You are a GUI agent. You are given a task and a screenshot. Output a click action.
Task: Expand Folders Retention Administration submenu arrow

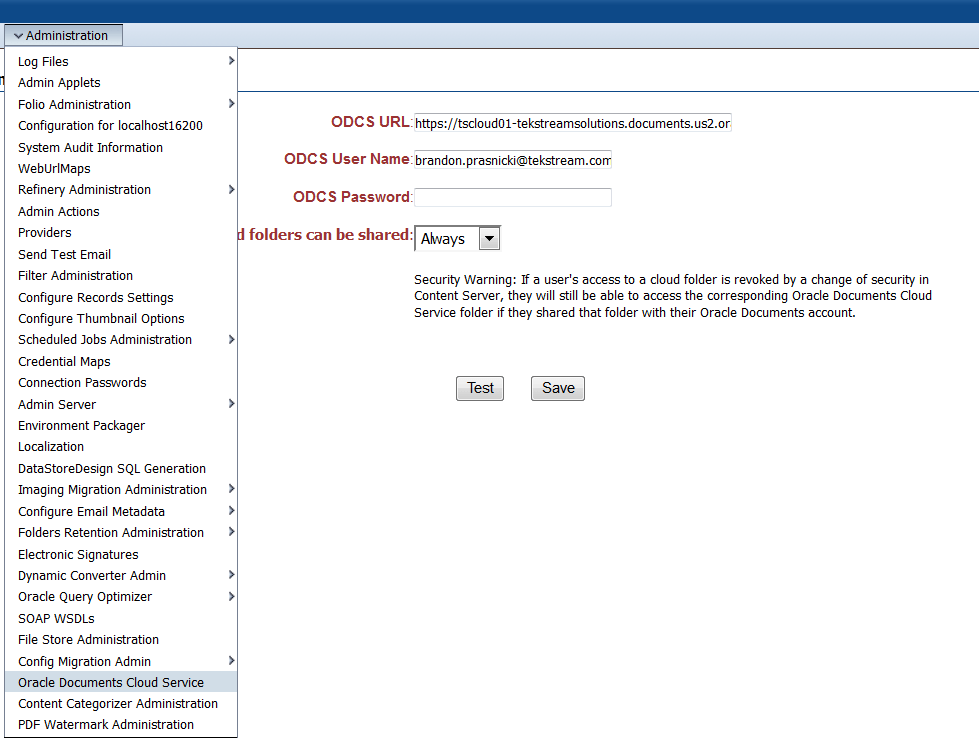[x=231, y=532]
